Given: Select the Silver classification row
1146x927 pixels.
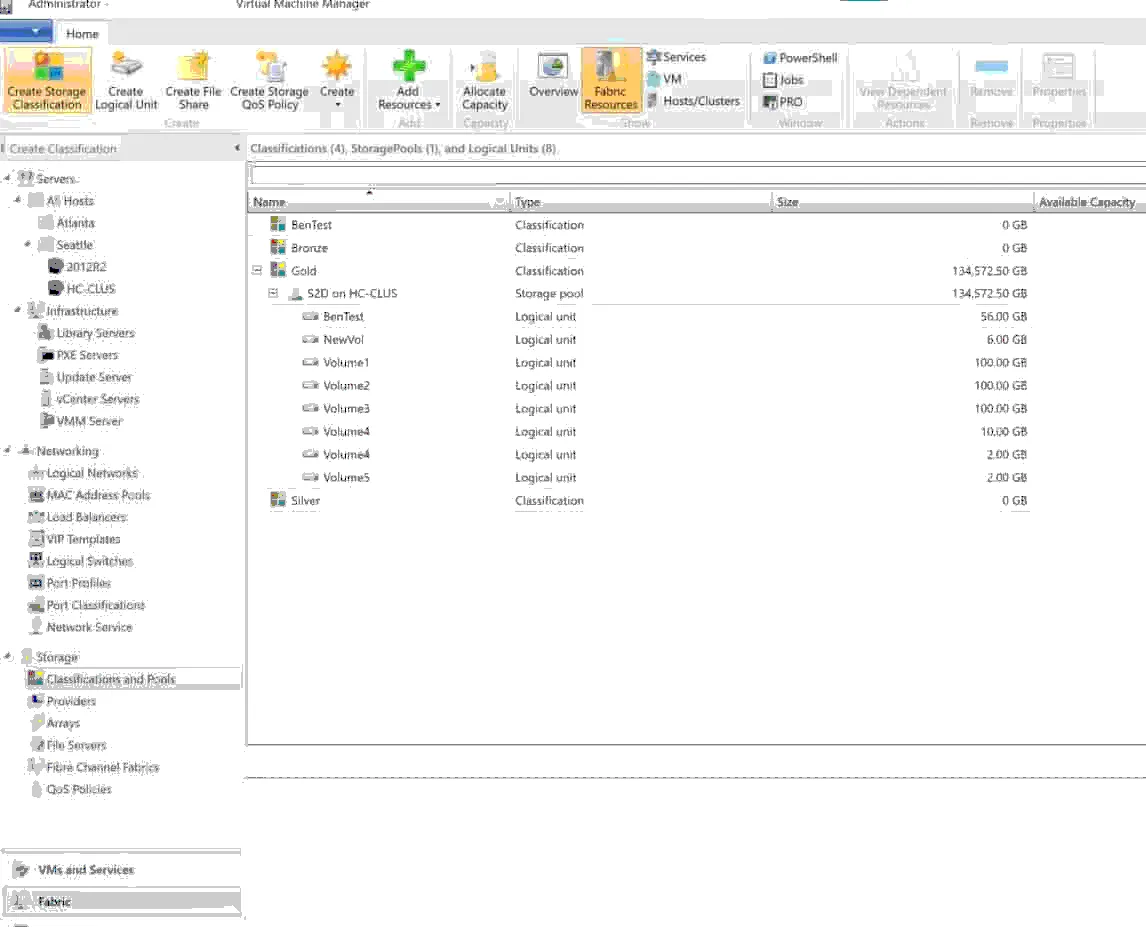Looking at the screenshot, I should (x=697, y=500).
